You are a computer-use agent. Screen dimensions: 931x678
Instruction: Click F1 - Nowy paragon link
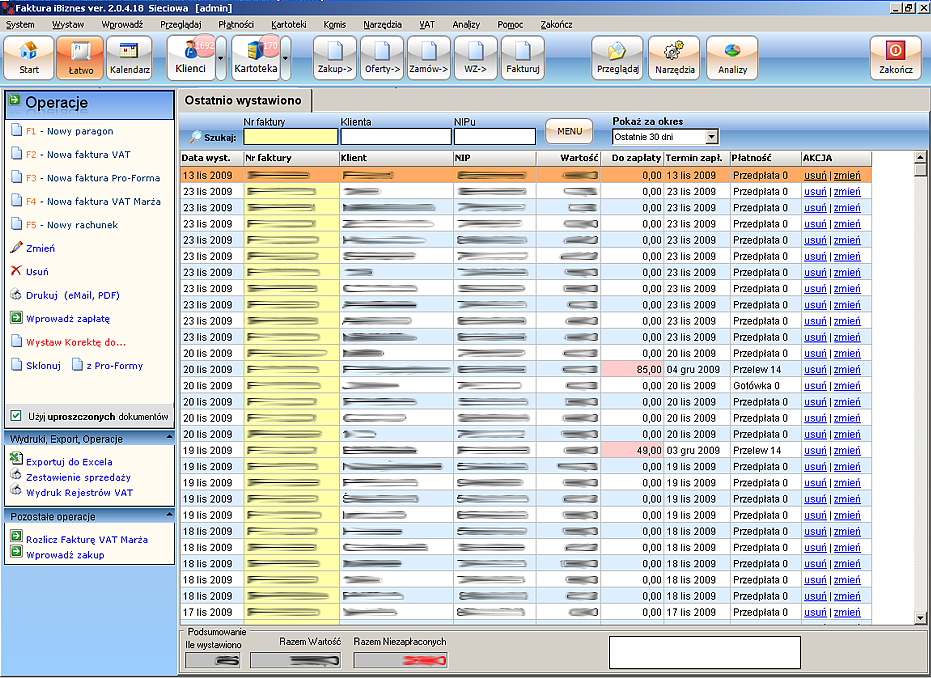pos(69,131)
